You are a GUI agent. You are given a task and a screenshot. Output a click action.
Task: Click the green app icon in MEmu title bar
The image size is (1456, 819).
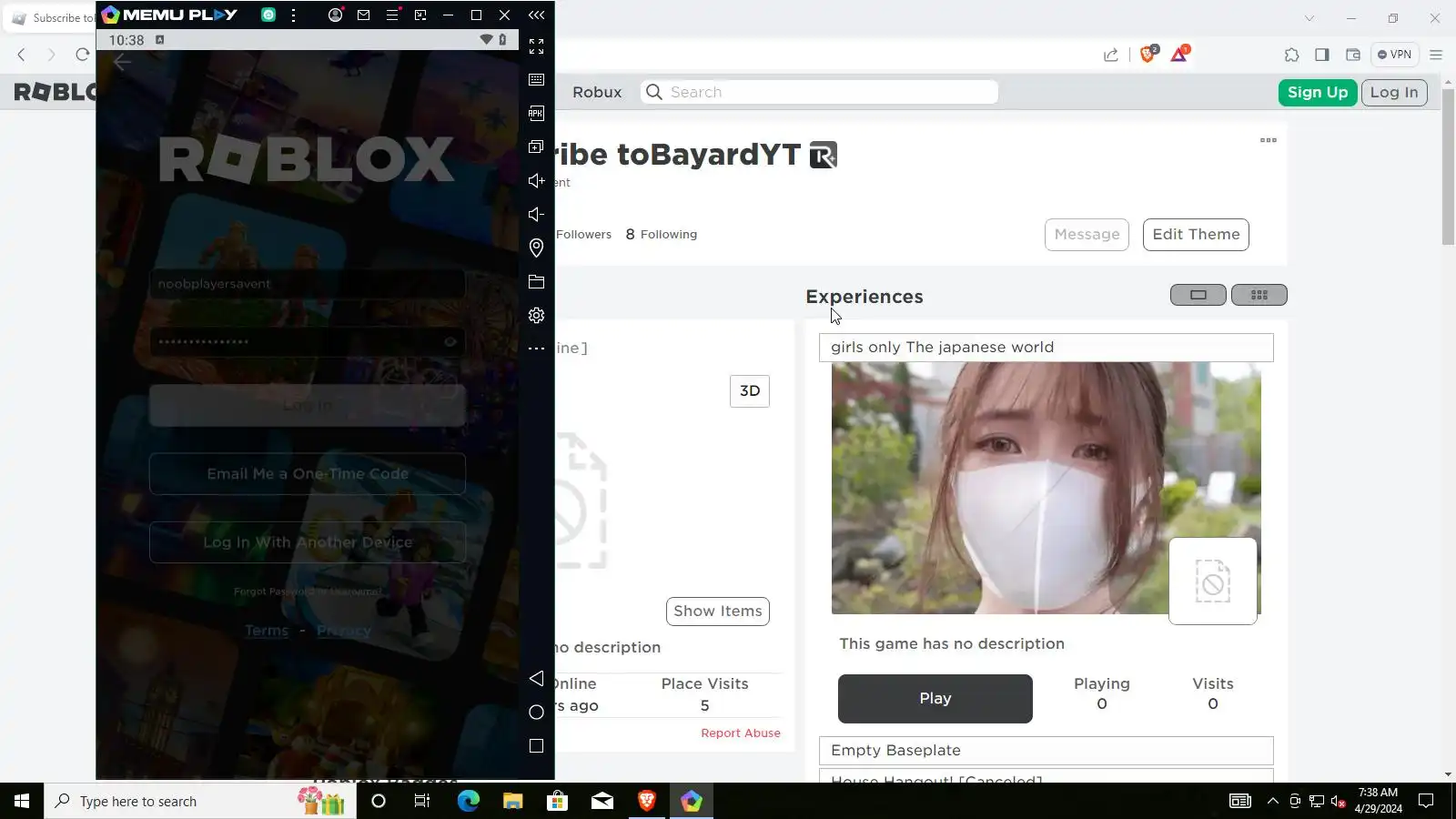pos(268,15)
